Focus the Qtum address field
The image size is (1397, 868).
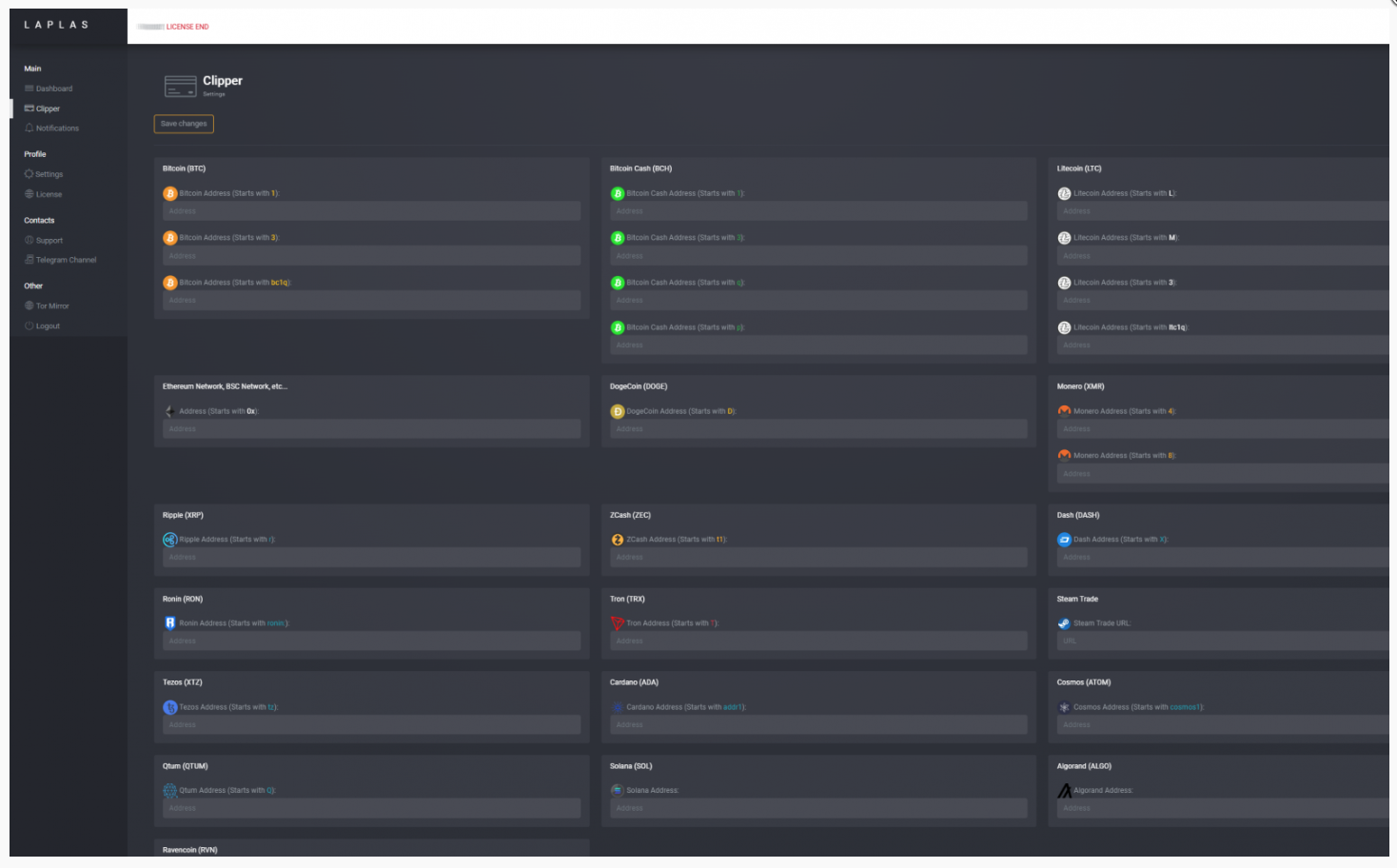pyautogui.click(x=371, y=808)
